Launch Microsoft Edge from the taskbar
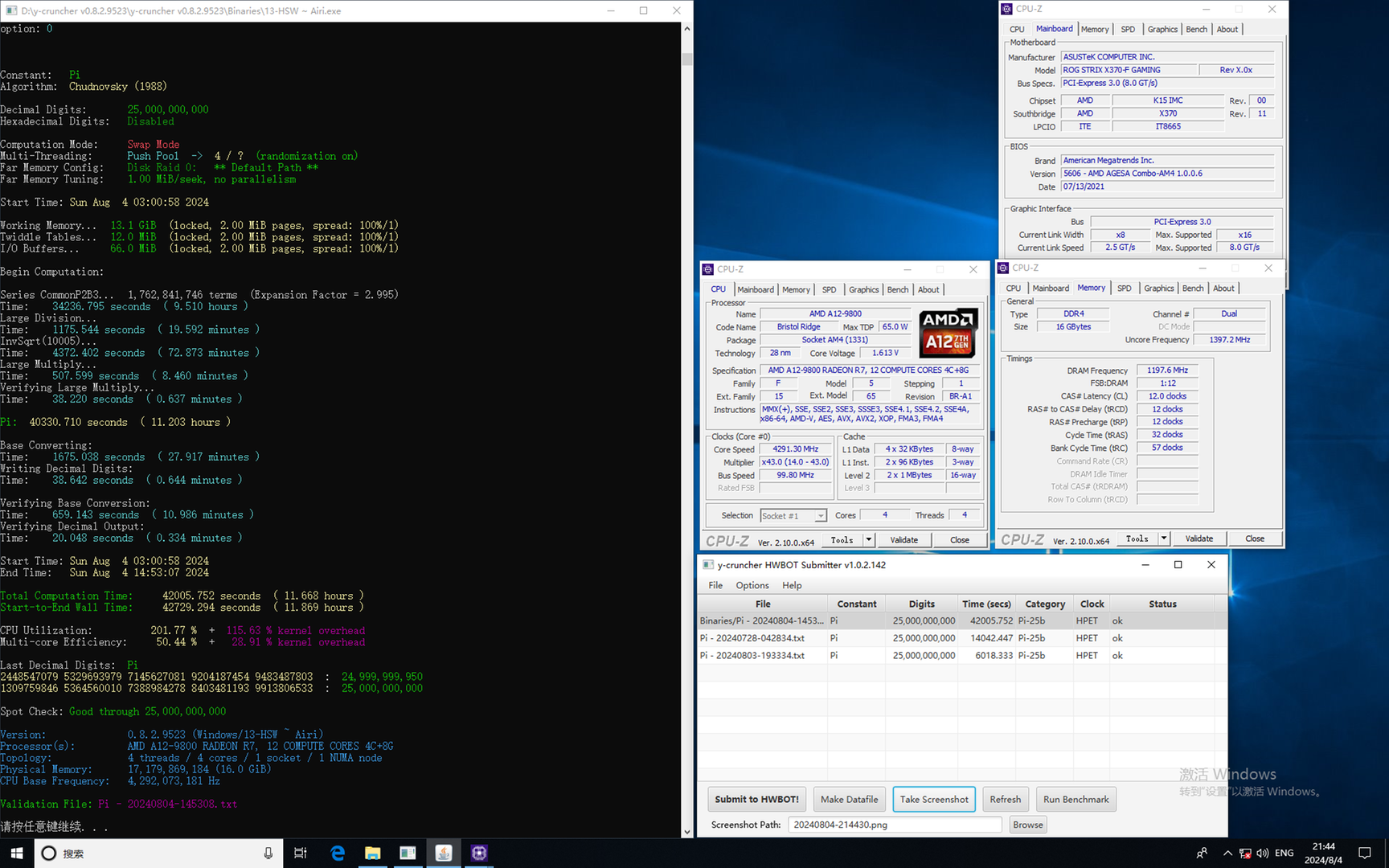 (338, 853)
